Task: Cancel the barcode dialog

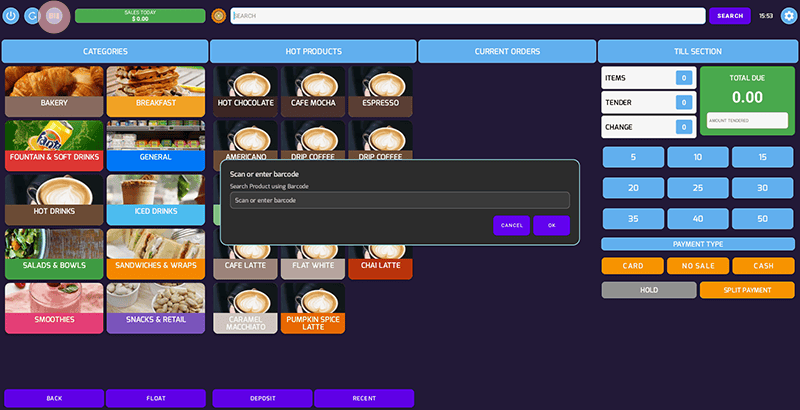Action: (x=512, y=225)
